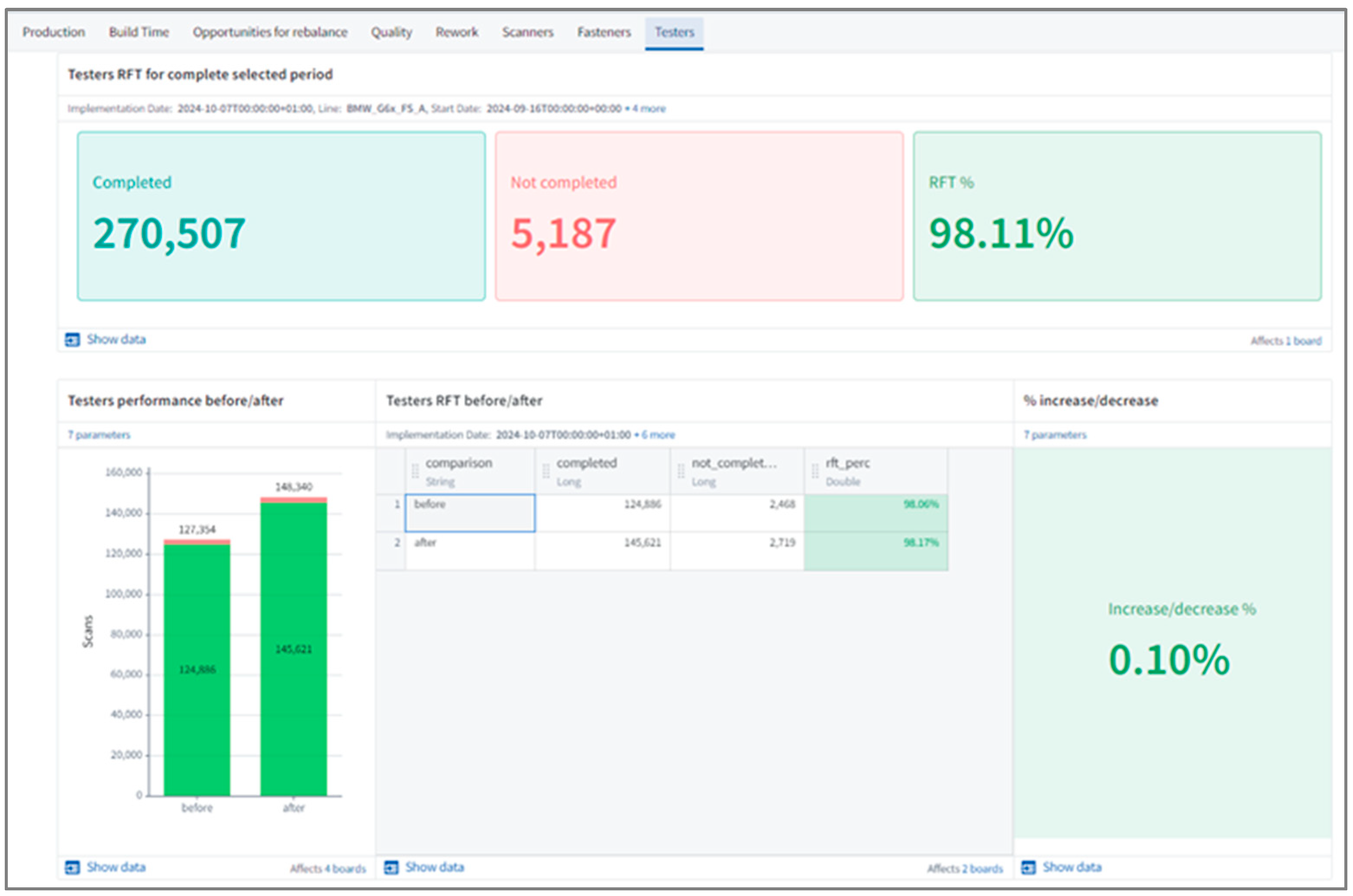Click 'Affects 4 boards' link
Image resolution: width=1353 pixels, height=896 pixels.
click(x=327, y=869)
